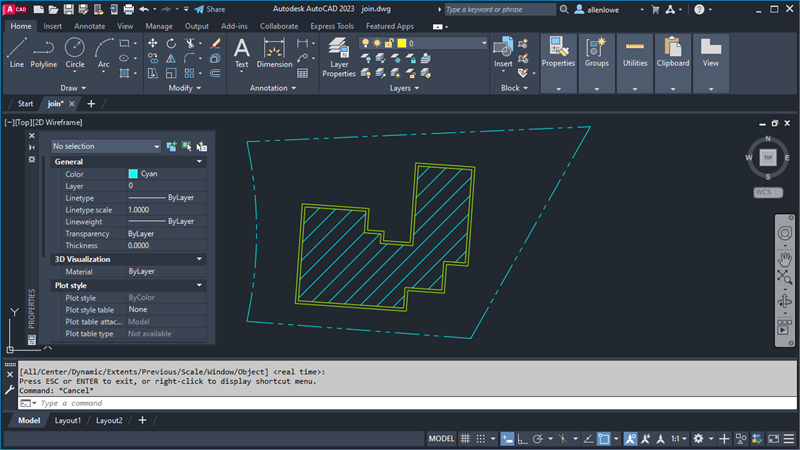The image size is (800, 450).
Task: Toggle ortho mode in status bar
Action: tap(522, 438)
